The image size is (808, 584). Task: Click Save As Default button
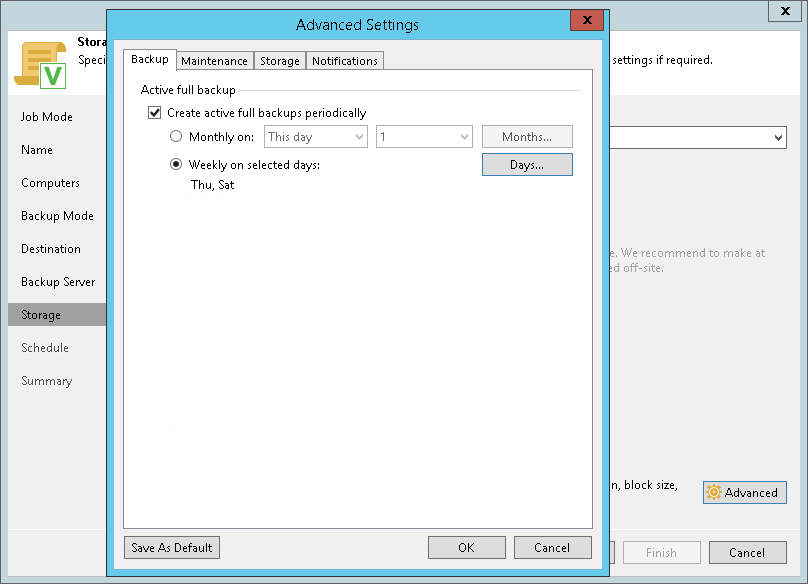pos(172,548)
